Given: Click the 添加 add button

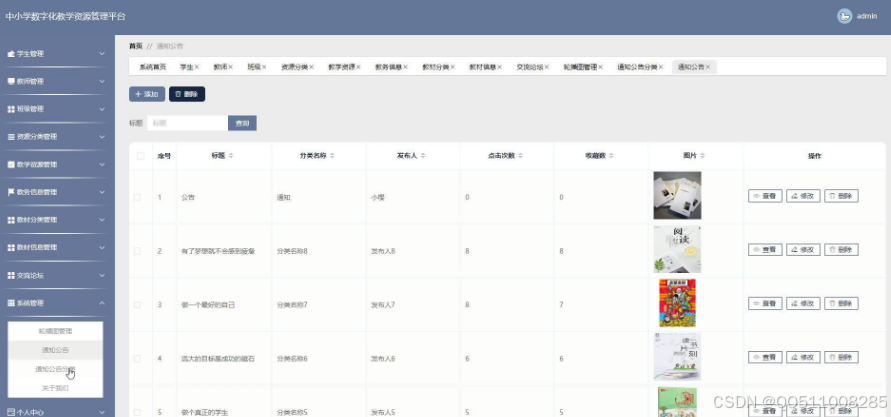Looking at the screenshot, I should click(147, 94).
